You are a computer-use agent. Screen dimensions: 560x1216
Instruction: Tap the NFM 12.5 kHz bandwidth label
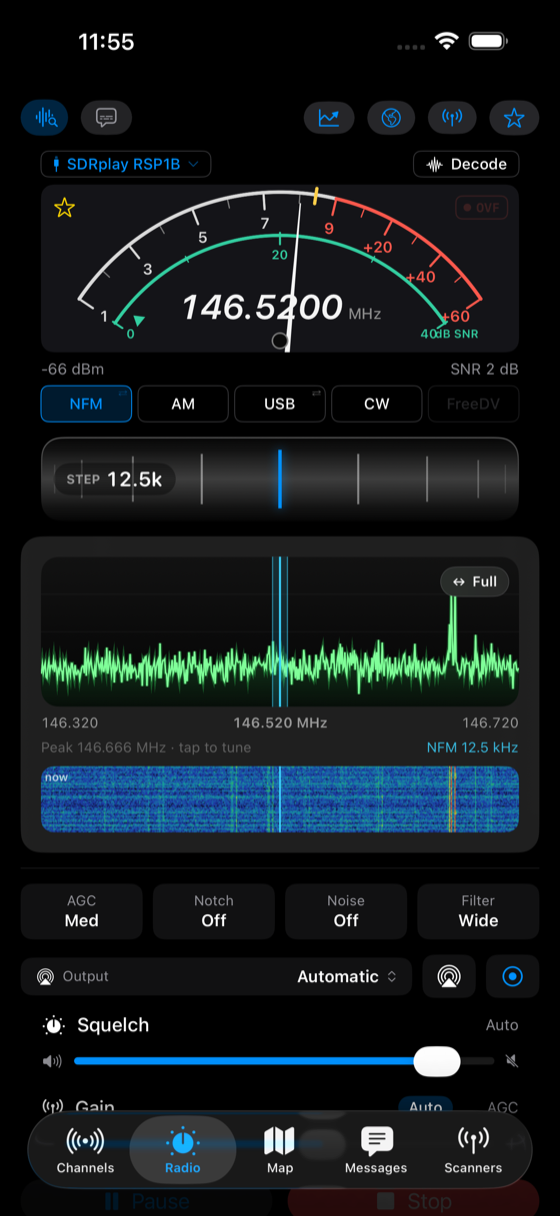tap(472, 747)
